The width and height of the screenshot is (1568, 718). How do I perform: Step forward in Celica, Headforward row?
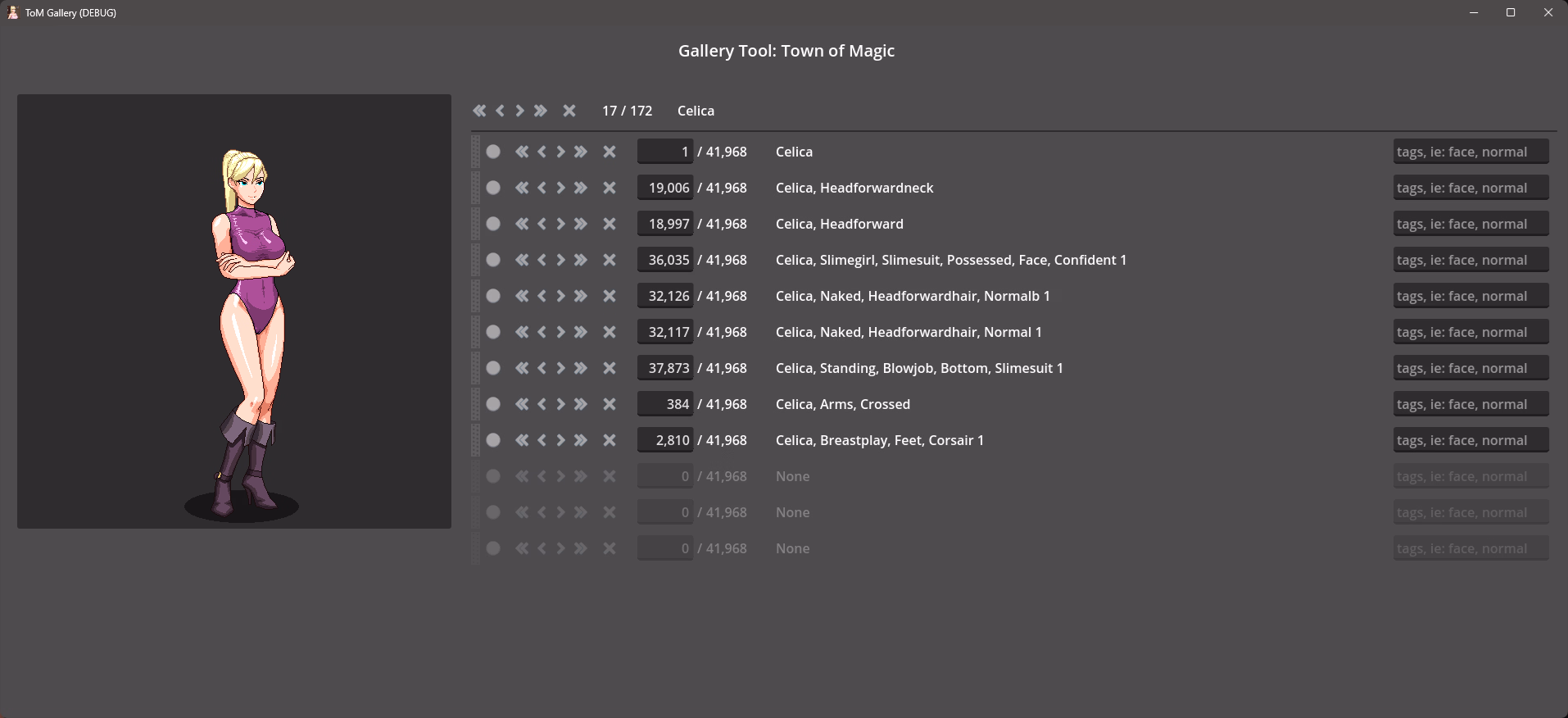(x=561, y=224)
